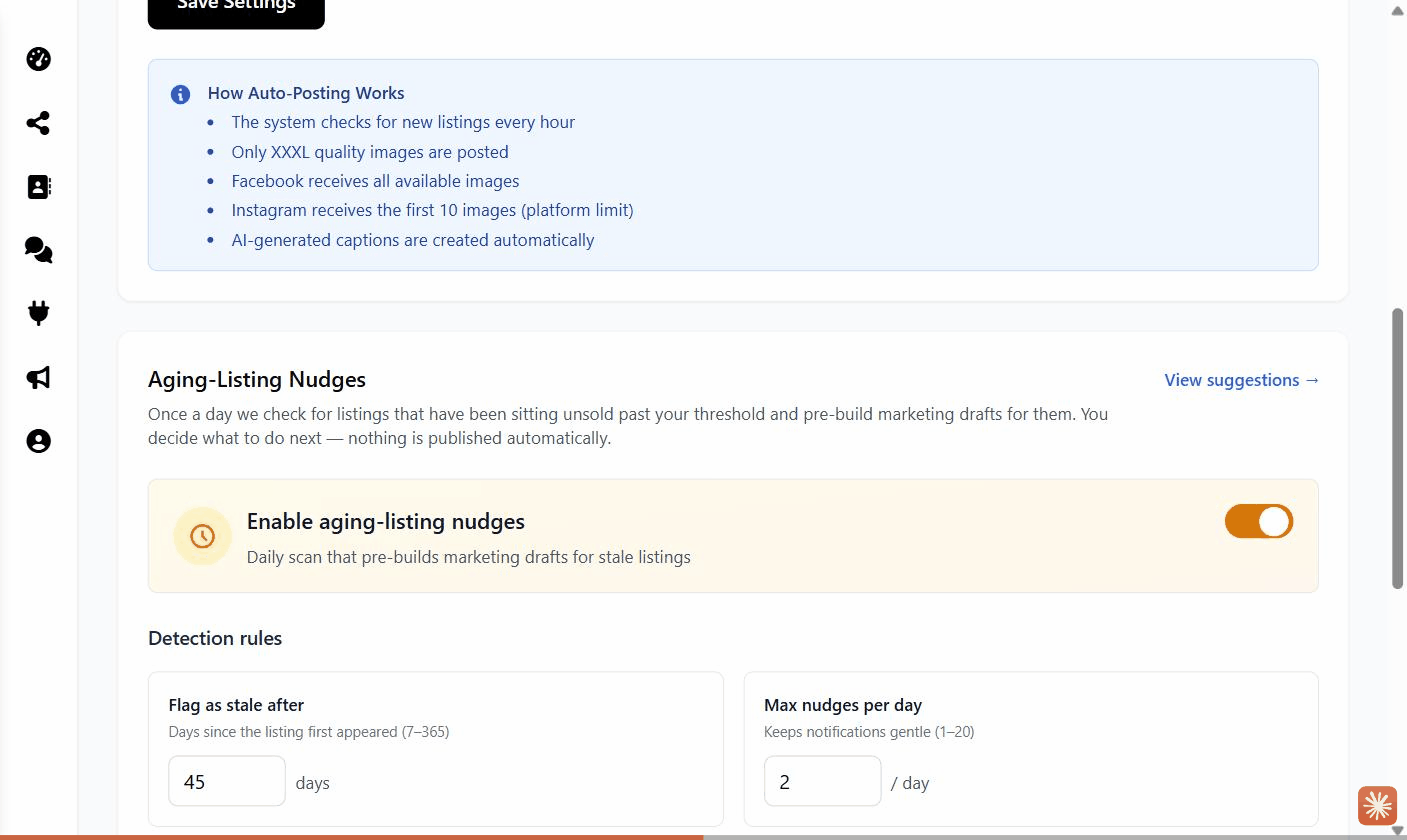
Task: Open the marketing megaphone sidebar icon
Action: tap(38, 377)
